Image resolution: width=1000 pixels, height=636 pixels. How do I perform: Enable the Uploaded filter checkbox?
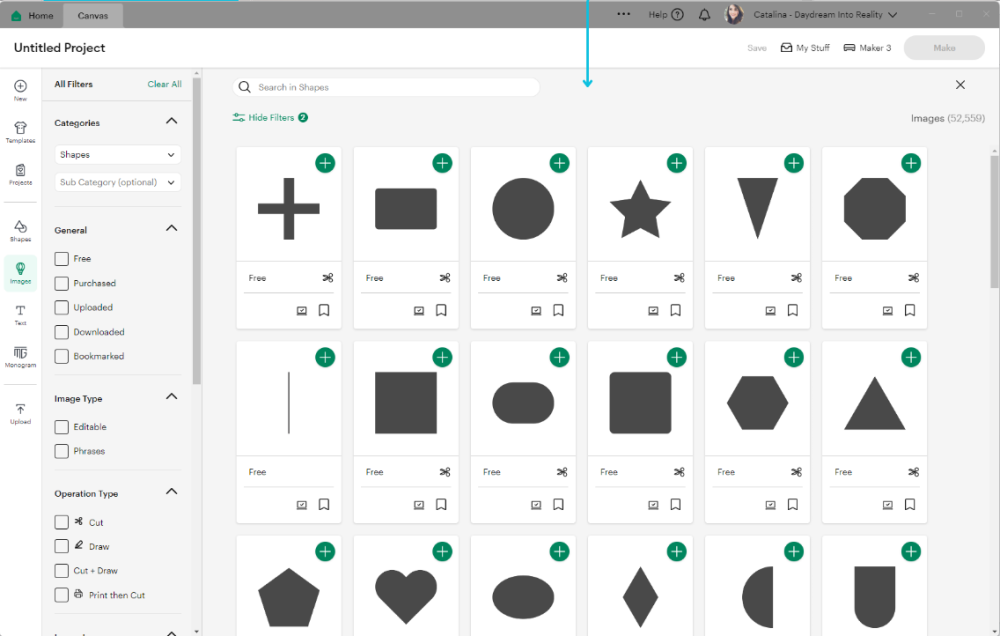coord(61,307)
